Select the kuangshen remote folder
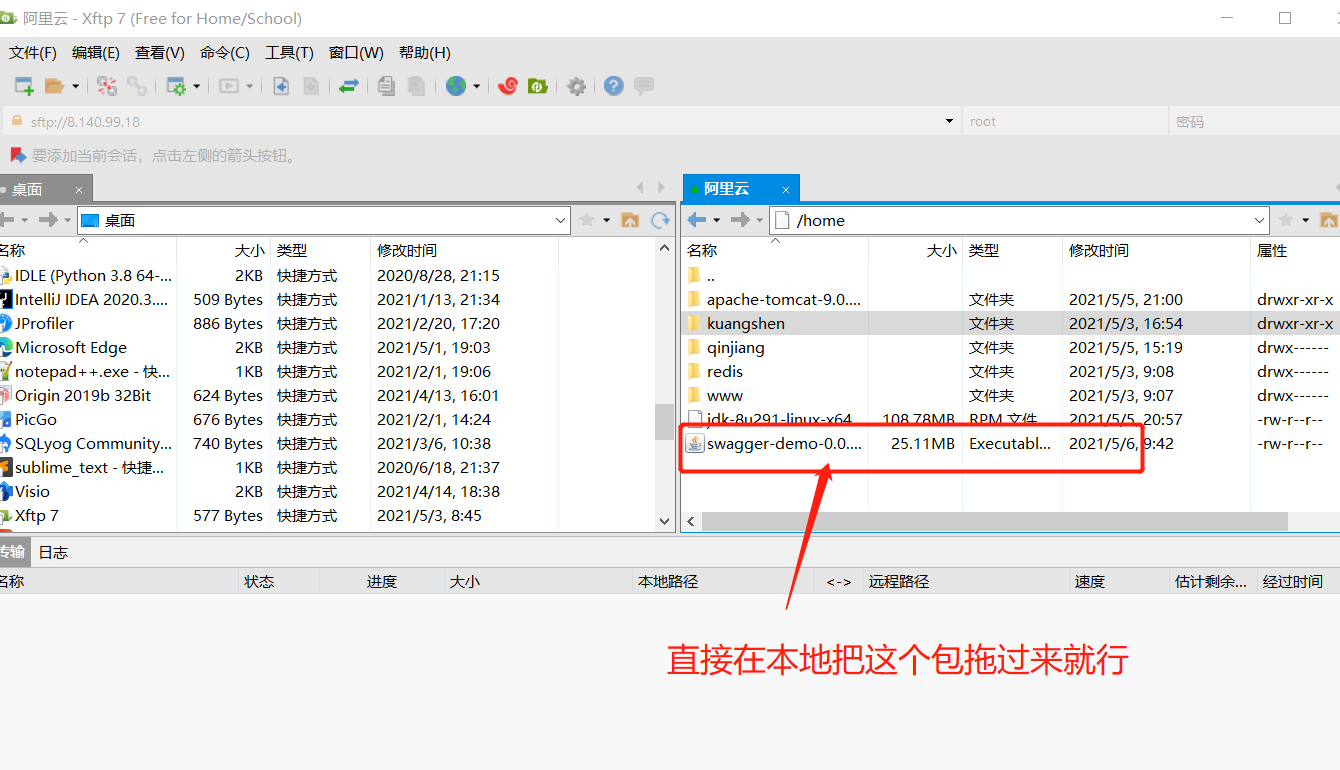Viewport: 1340px width, 770px height. 1011,323
